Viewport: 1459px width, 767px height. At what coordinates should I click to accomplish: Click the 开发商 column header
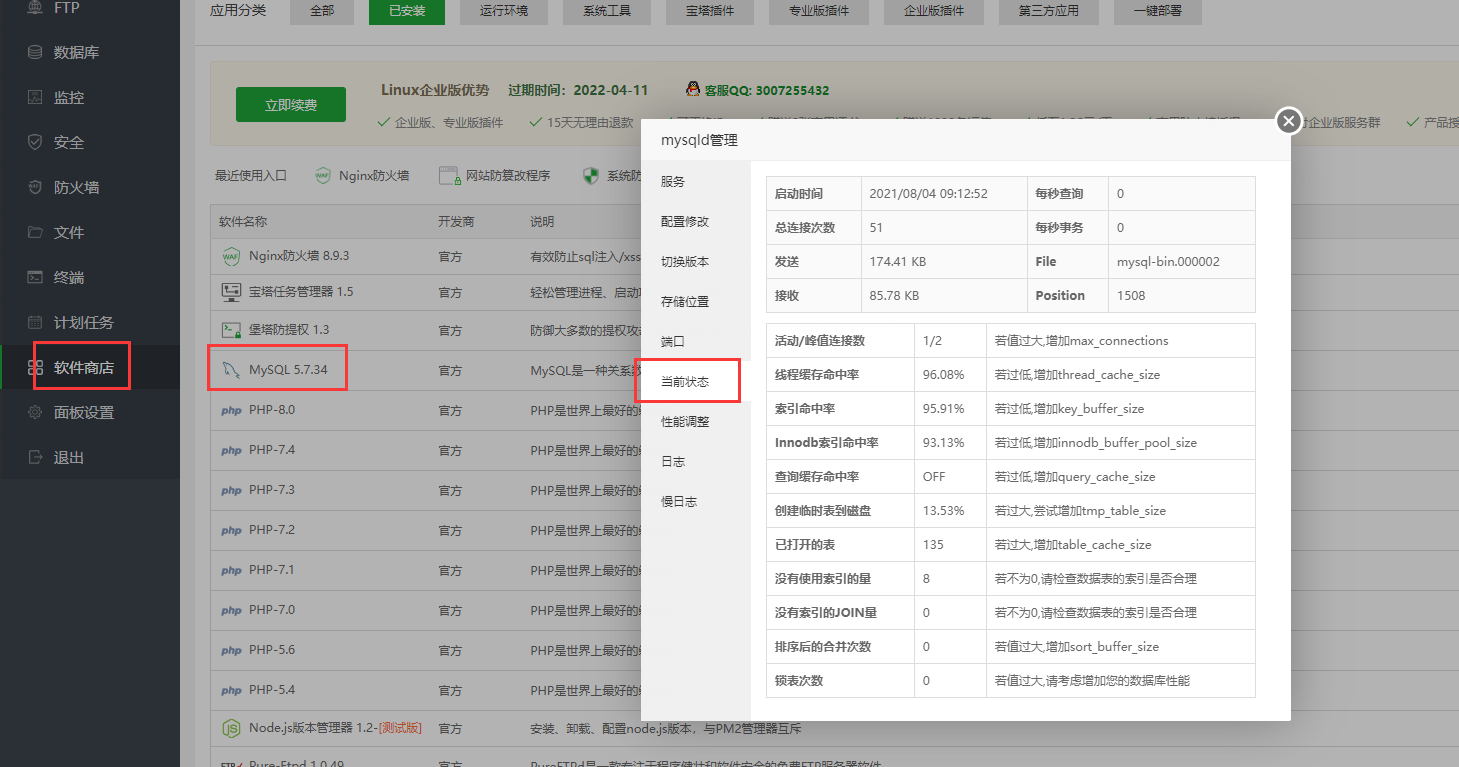coord(456,222)
